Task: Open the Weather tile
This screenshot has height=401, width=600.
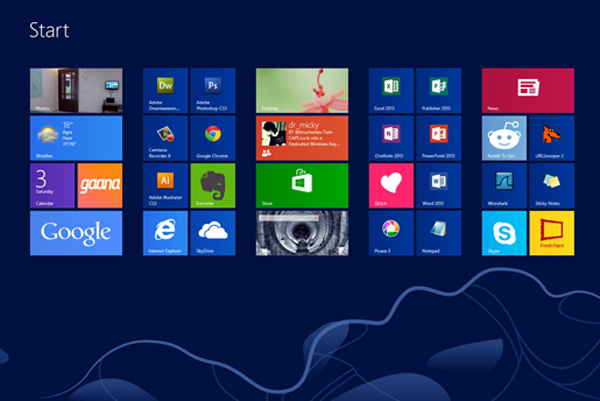Action: click(x=76, y=138)
